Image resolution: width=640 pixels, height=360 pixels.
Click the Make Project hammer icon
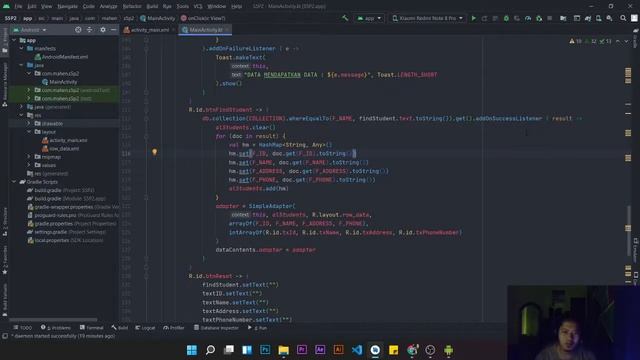point(345,18)
